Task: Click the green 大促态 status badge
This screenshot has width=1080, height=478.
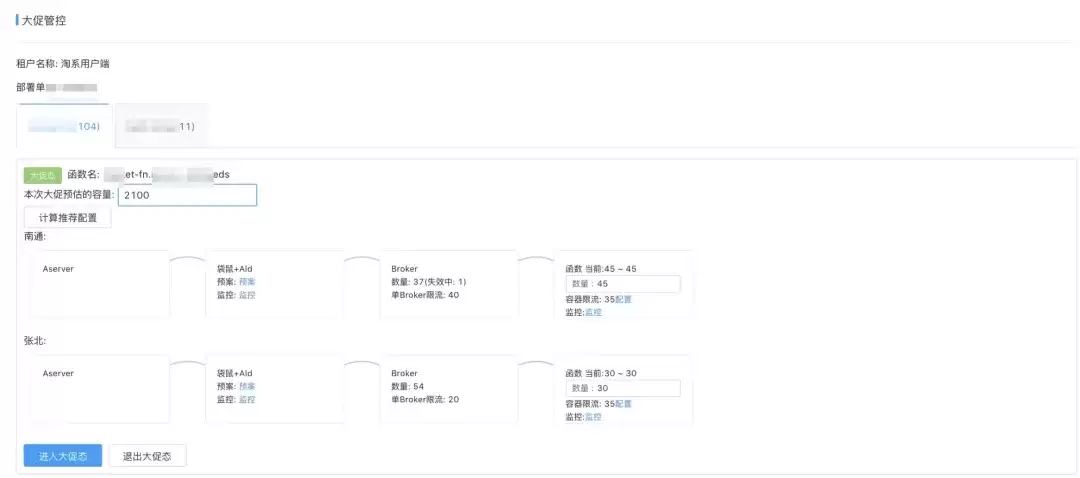Action: tap(43, 175)
